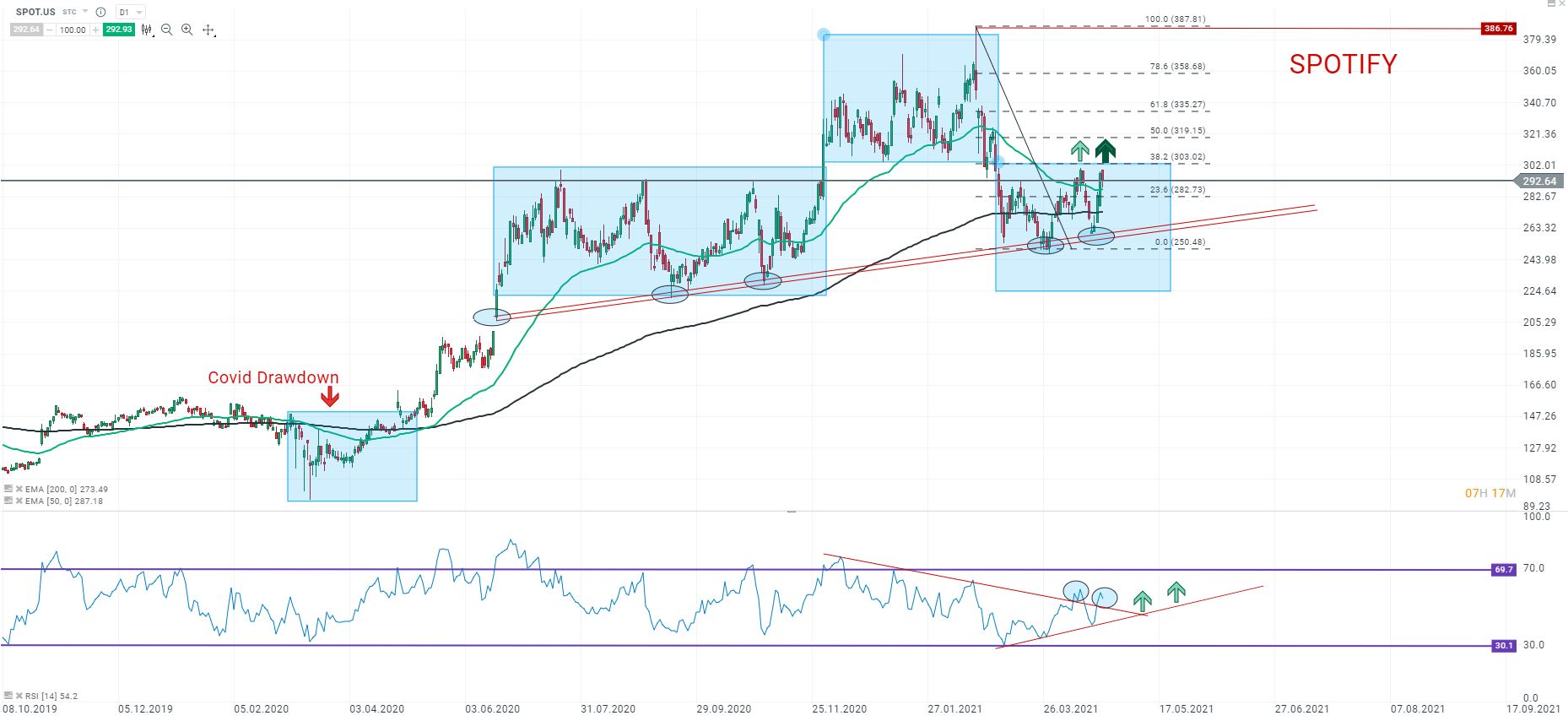
Task: Select the purple 30.1 RSI level tag
Action: [1503, 646]
